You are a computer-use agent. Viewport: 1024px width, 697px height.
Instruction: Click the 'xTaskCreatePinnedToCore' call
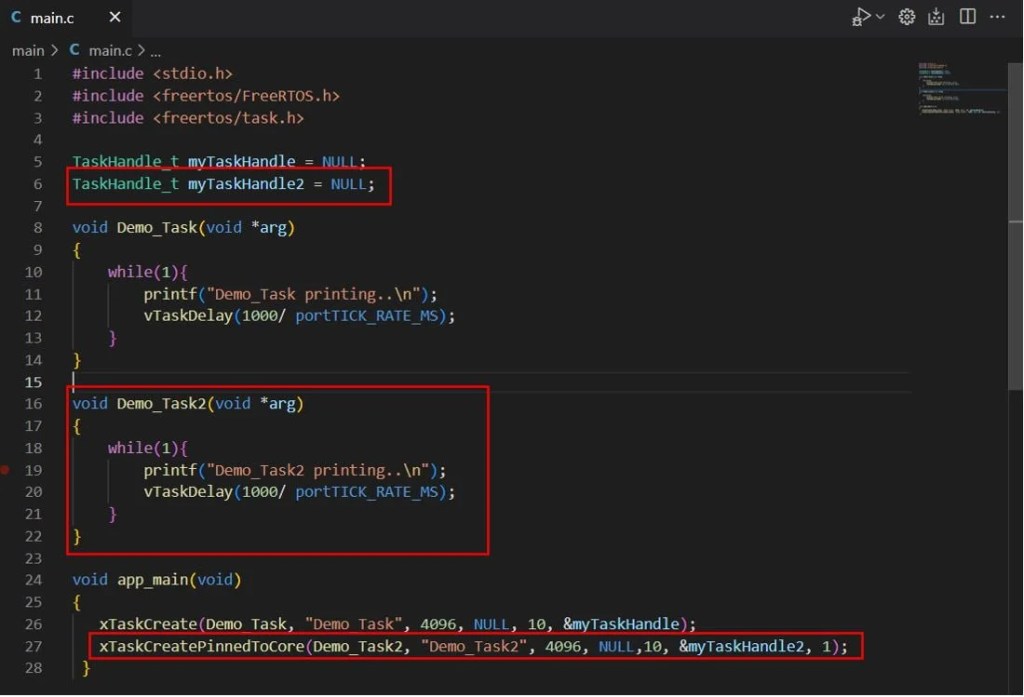point(202,647)
